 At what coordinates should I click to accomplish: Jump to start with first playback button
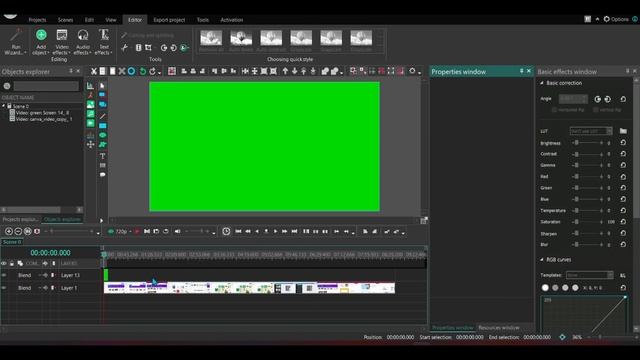(x=238, y=231)
